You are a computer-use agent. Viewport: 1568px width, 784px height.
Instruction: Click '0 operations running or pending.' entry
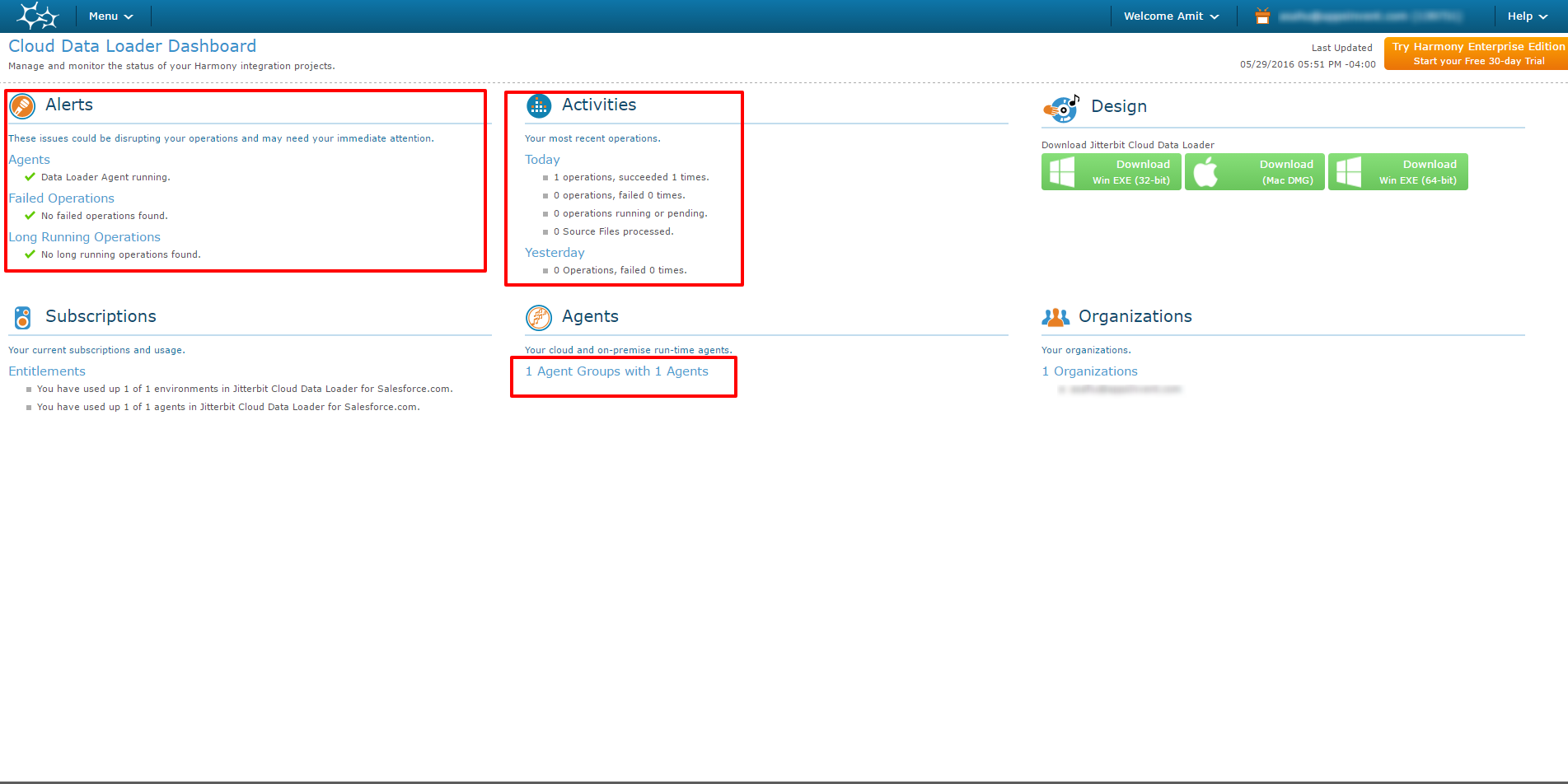pos(630,213)
